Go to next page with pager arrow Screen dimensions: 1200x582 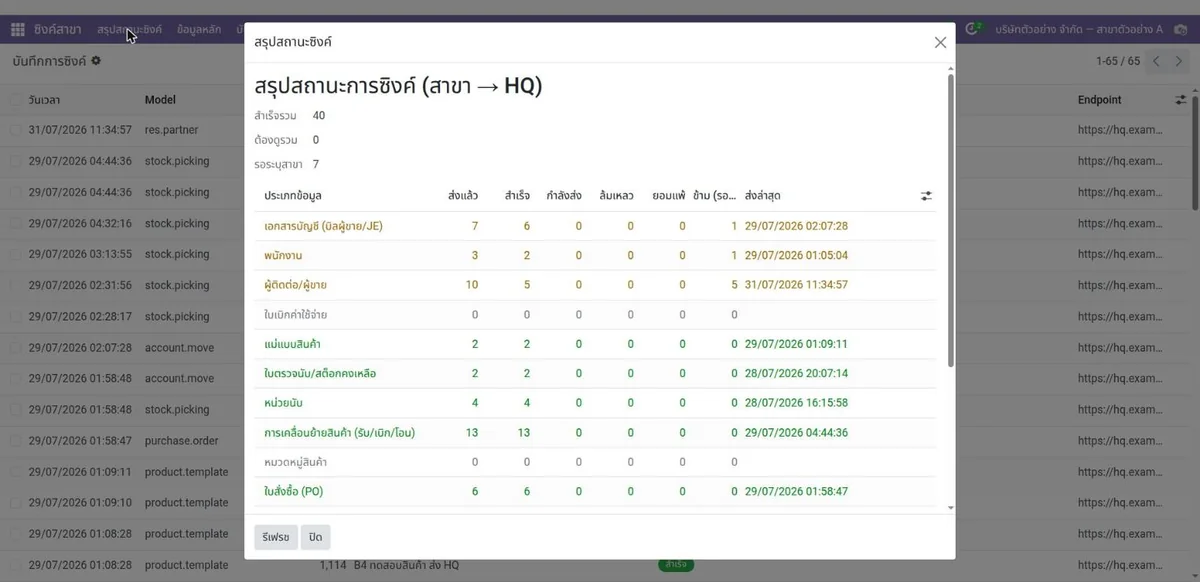(x=1180, y=61)
